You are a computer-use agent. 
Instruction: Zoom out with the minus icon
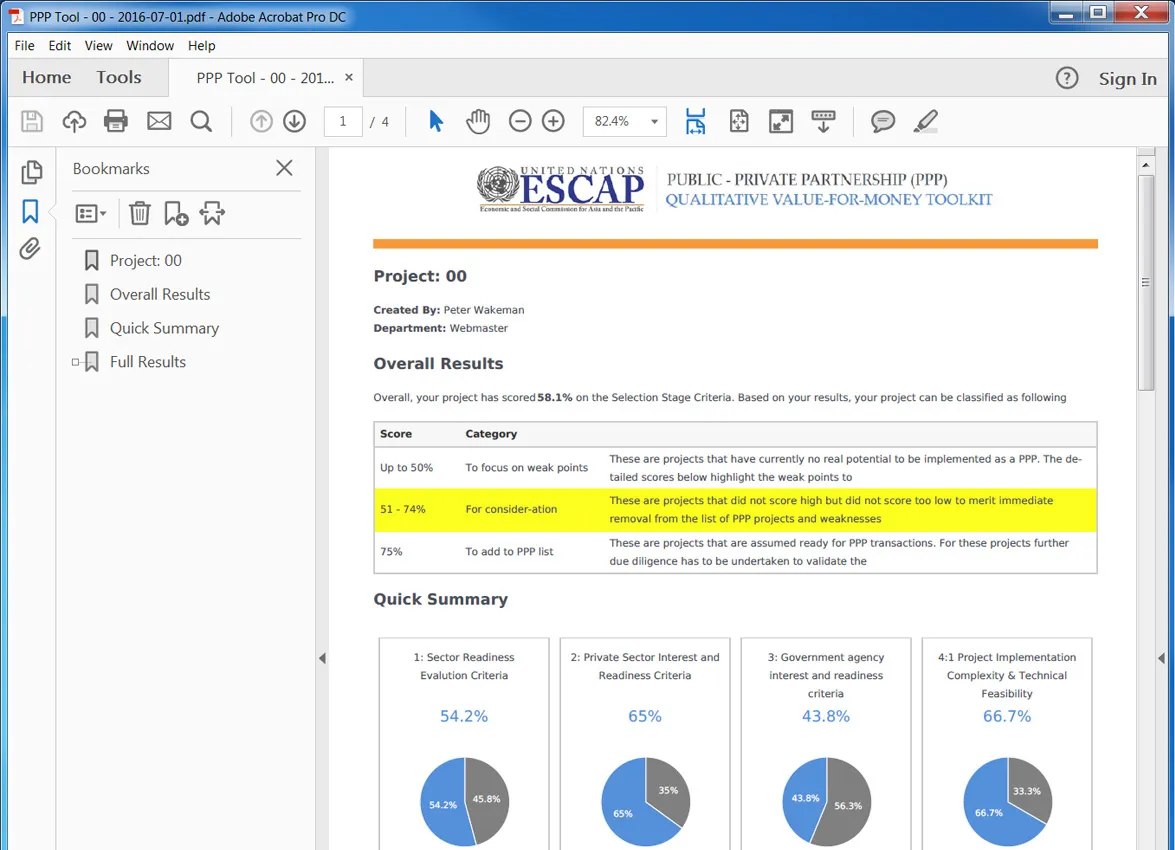pyautogui.click(x=519, y=121)
